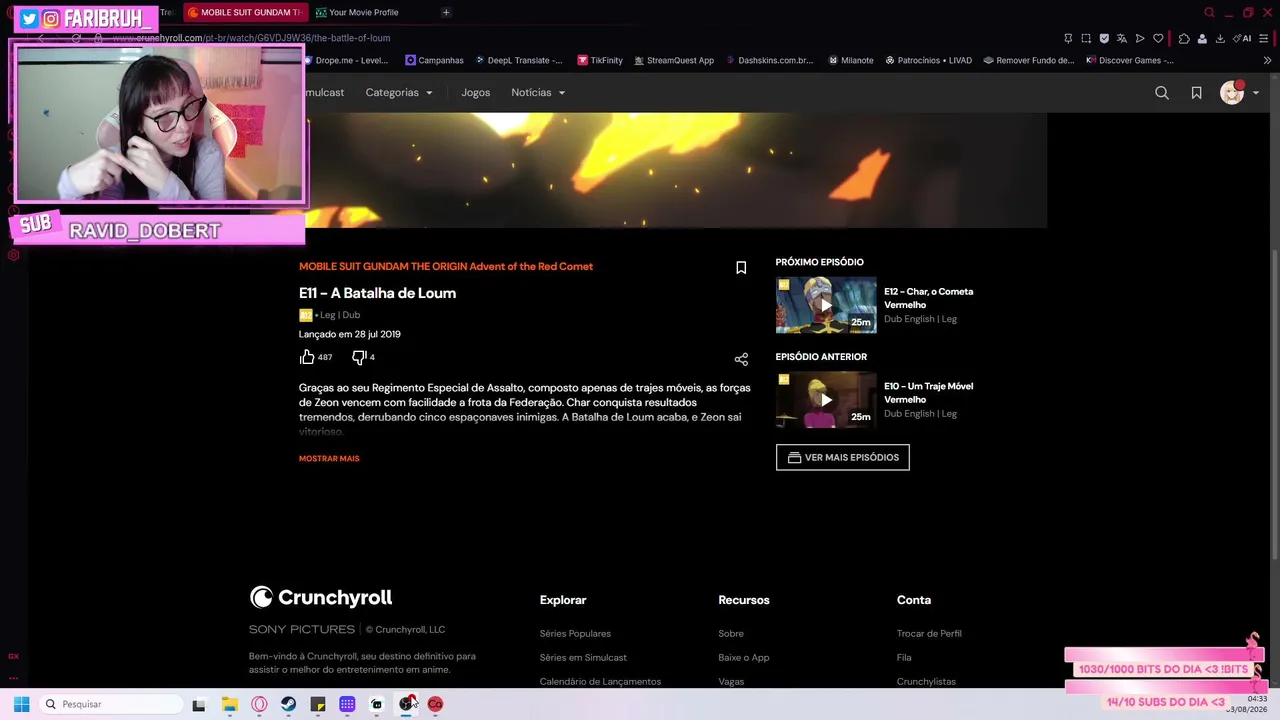The height and width of the screenshot is (720, 1280).
Task: Open a new browser tab
Action: point(446,13)
